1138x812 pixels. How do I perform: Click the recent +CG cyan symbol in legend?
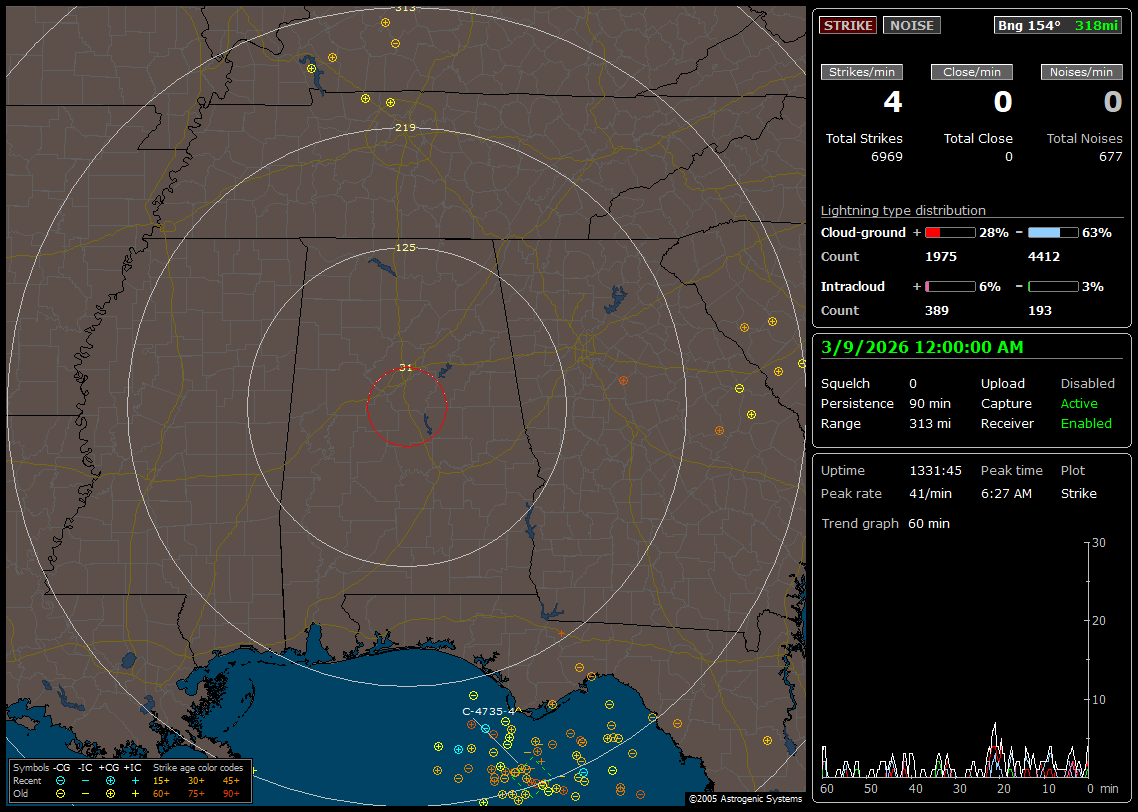[110, 780]
